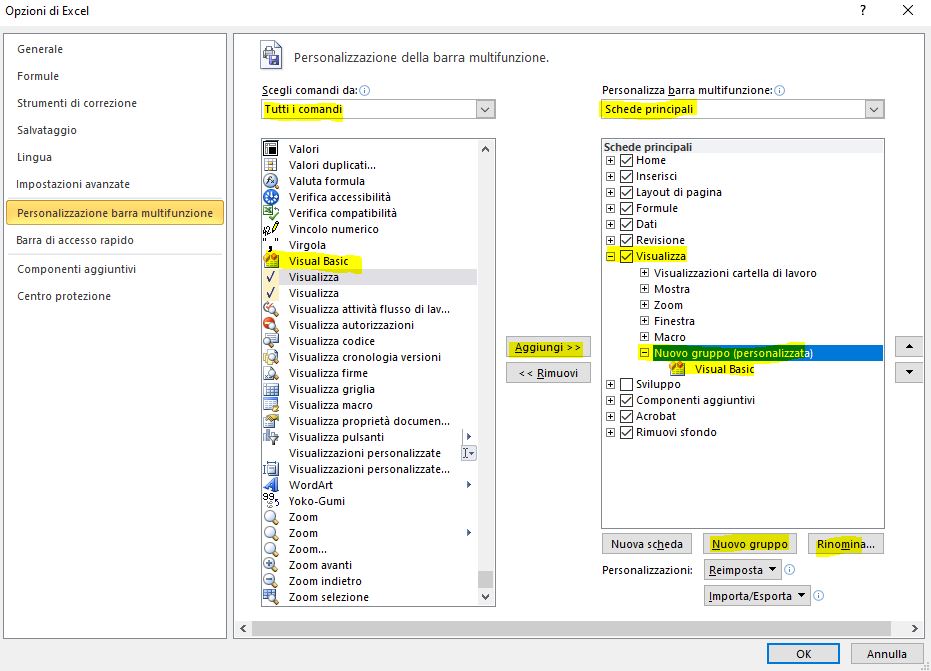This screenshot has height=671, width=931.
Task: Click the Zoom selezione icon
Action: pos(271,597)
